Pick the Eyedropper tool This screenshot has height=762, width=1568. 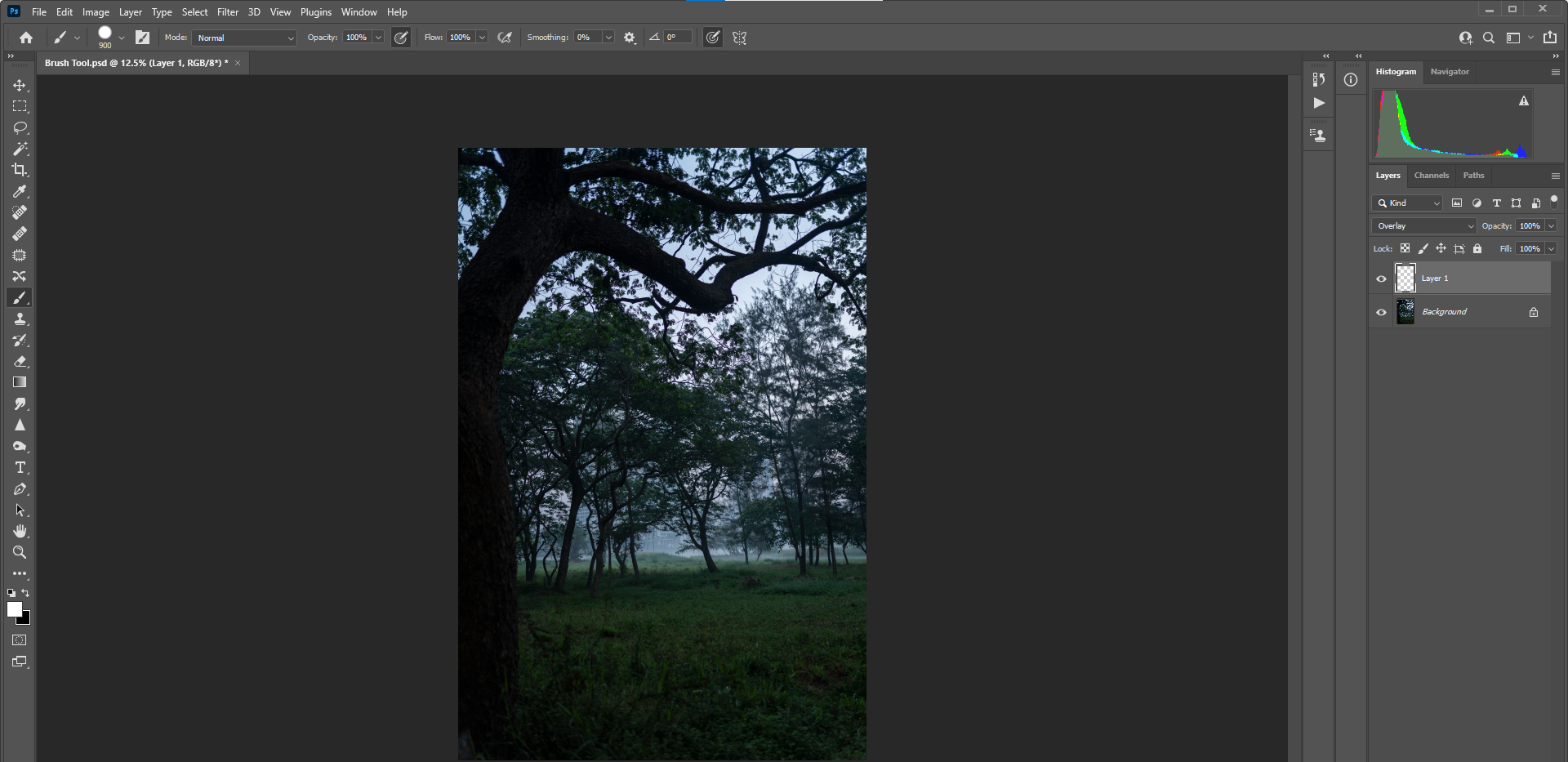(20, 191)
